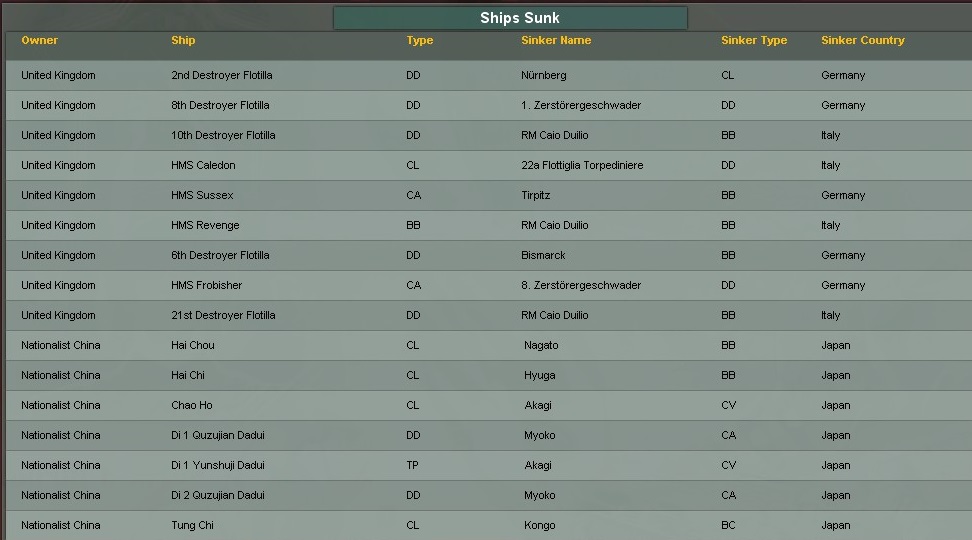
Task: Click the Sinker Name column header
Action: coord(555,41)
